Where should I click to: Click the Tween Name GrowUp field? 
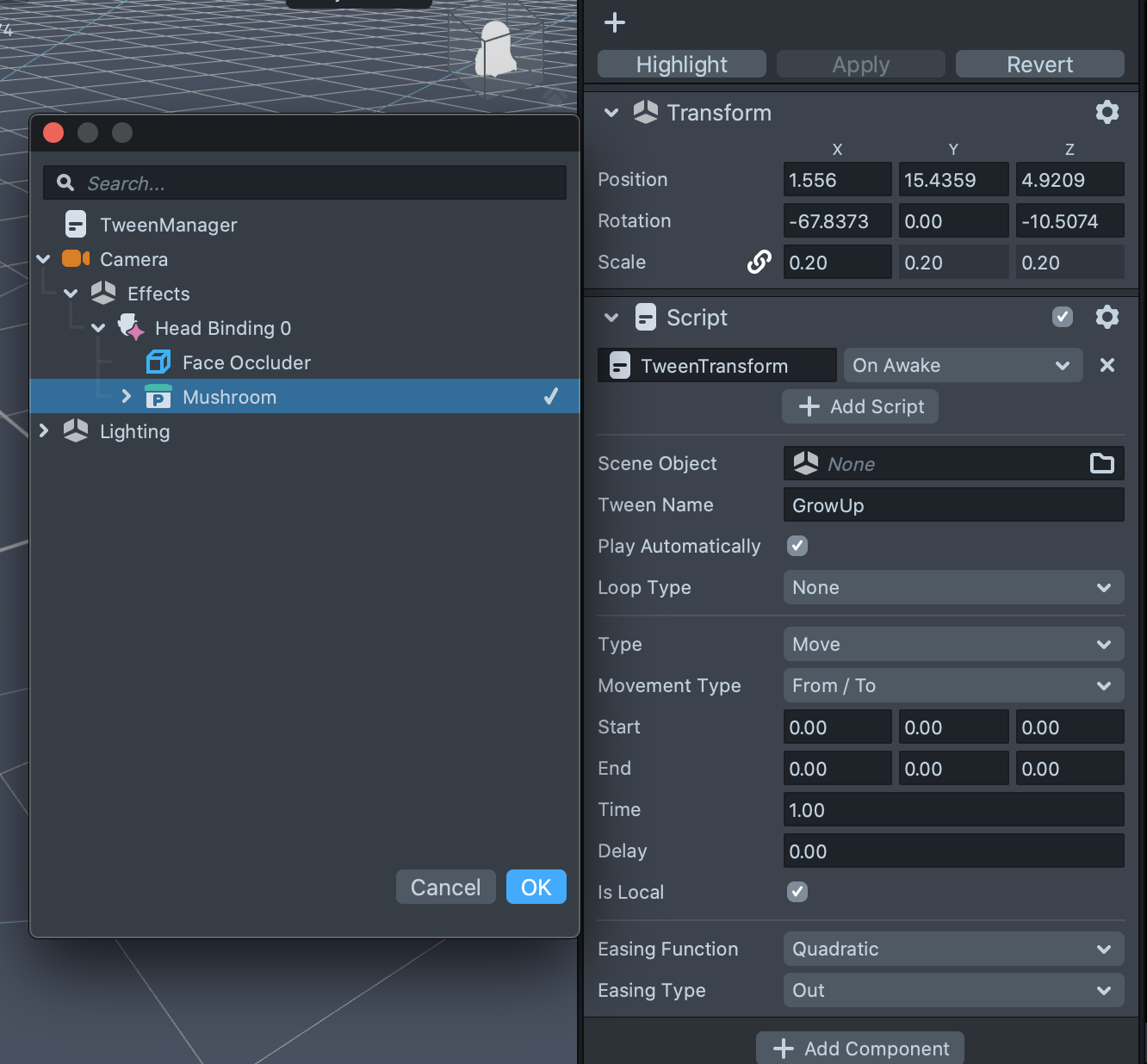pos(953,505)
